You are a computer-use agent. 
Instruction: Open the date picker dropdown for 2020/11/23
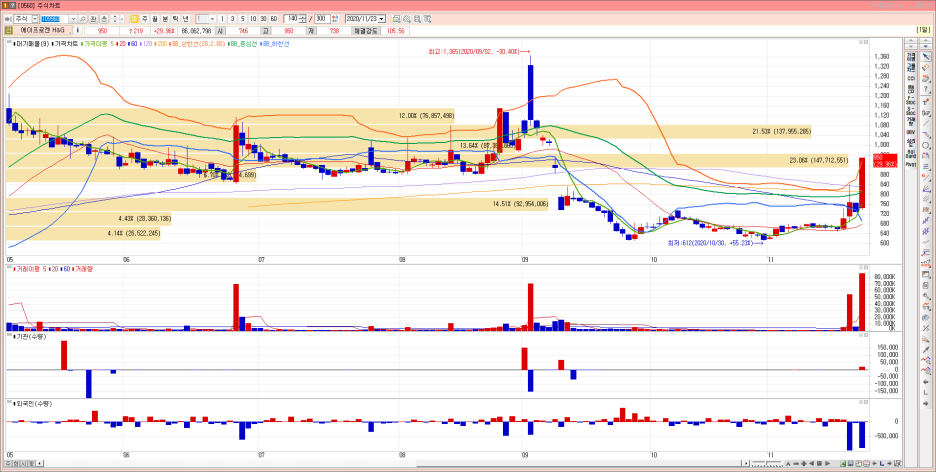click(382, 18)
